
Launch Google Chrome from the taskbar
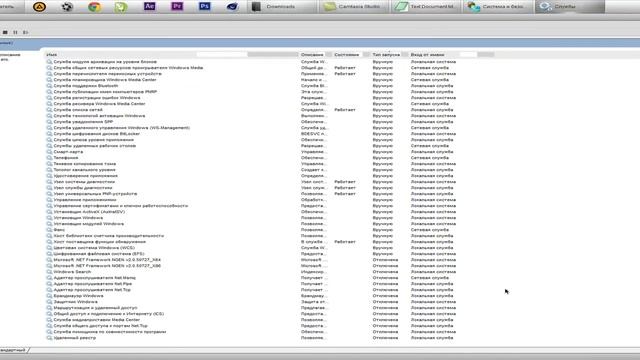(94, 7)
